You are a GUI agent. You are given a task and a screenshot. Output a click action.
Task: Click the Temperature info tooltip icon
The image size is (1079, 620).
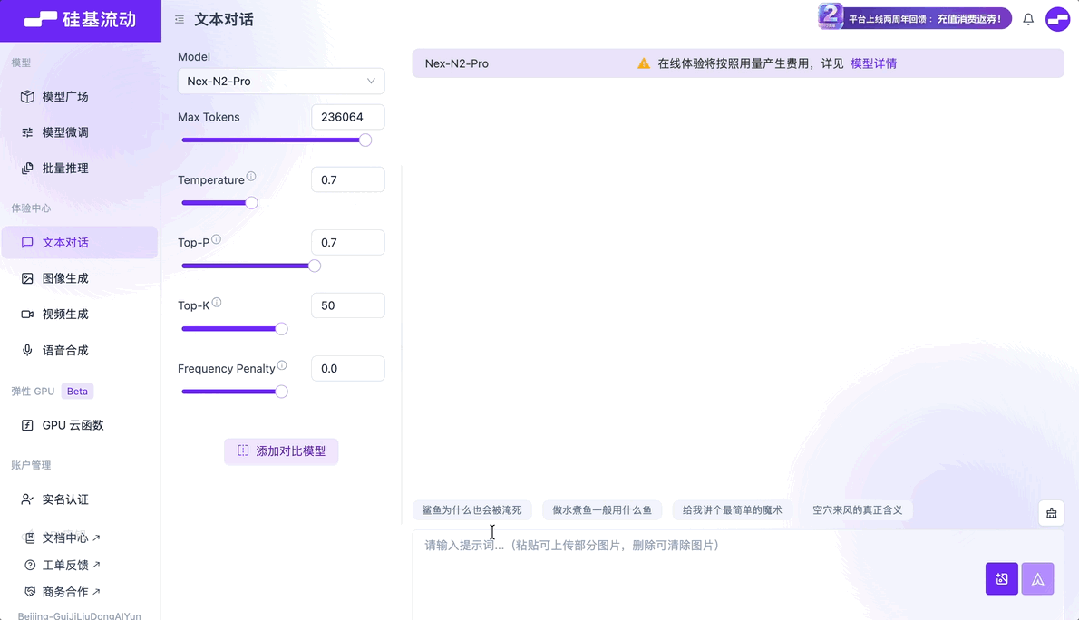click(x=251, y=176)
